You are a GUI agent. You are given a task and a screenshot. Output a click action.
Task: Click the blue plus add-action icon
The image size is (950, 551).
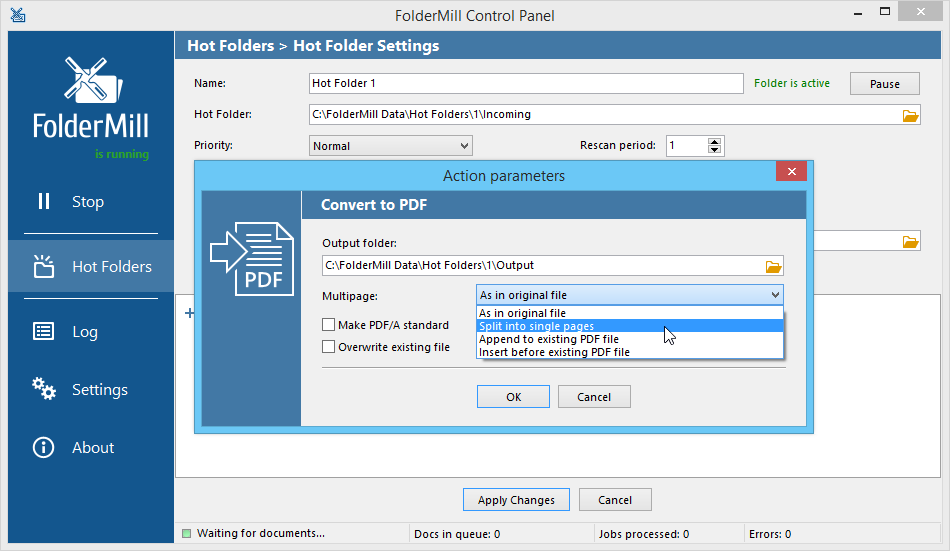pos(190,313)
